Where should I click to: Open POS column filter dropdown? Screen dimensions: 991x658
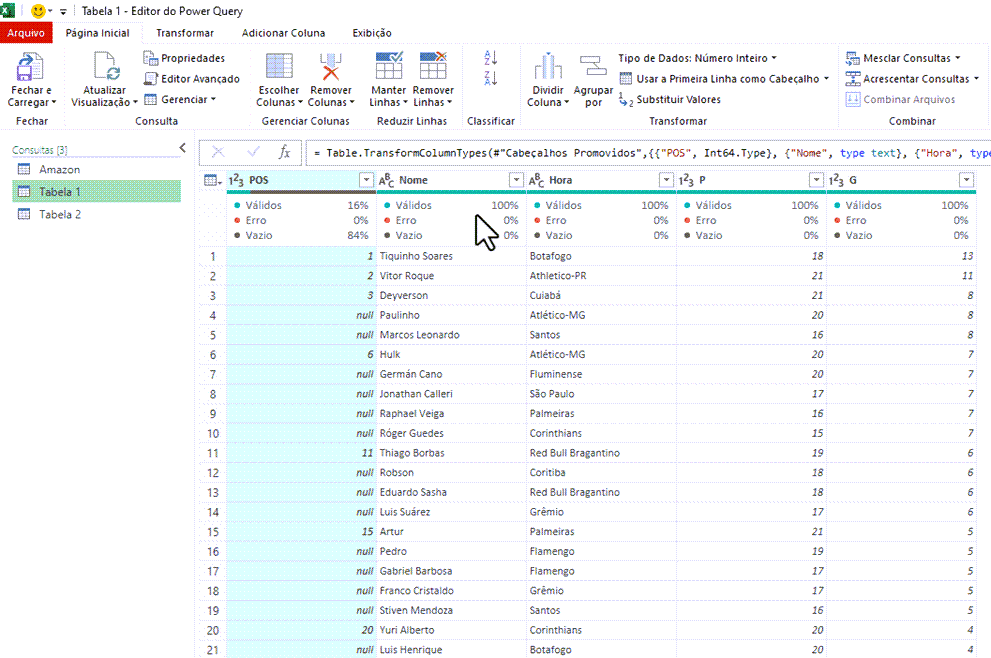[x=366, y=180]
